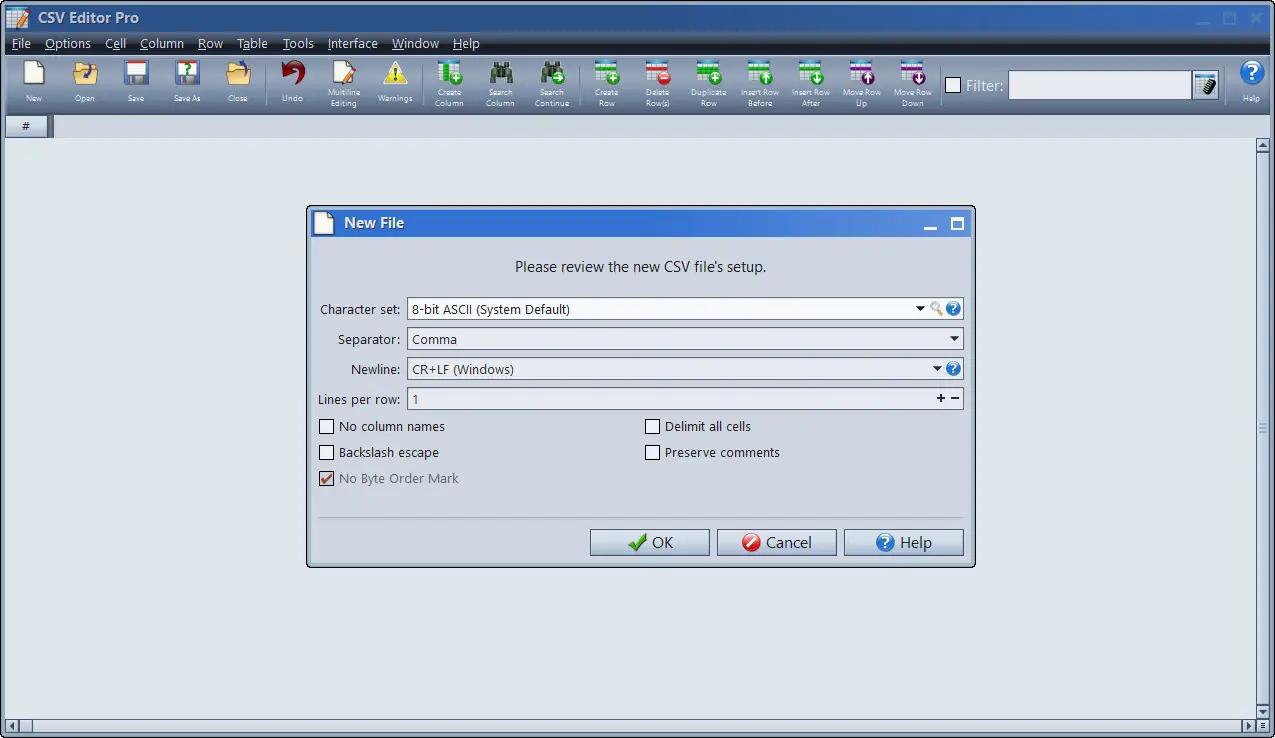Confirm the new file with OK
Viewport: 1275px width, 738px height.
click(x=650, y=542)
